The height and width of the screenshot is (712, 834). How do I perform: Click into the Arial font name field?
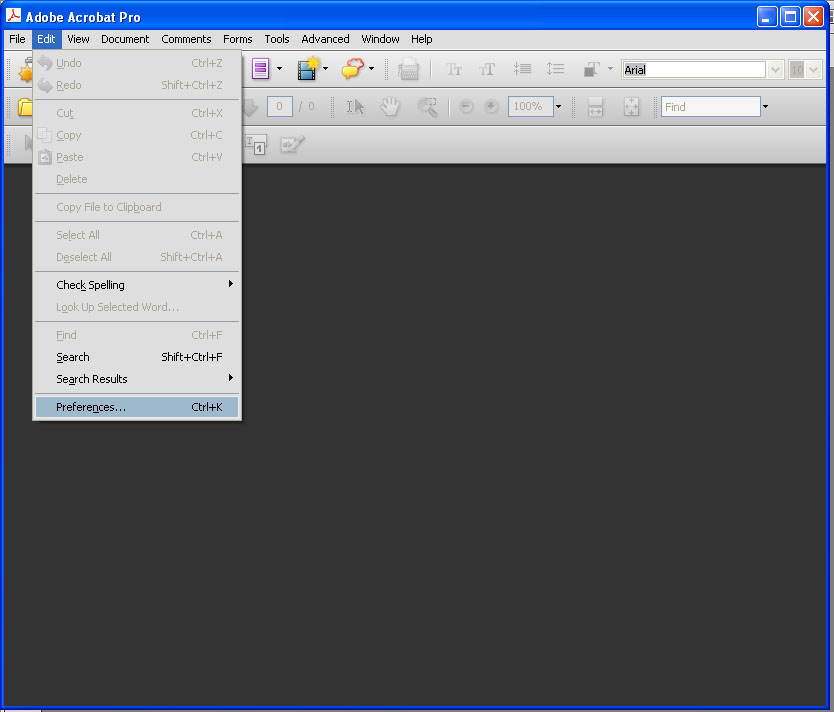click(694, 70)
